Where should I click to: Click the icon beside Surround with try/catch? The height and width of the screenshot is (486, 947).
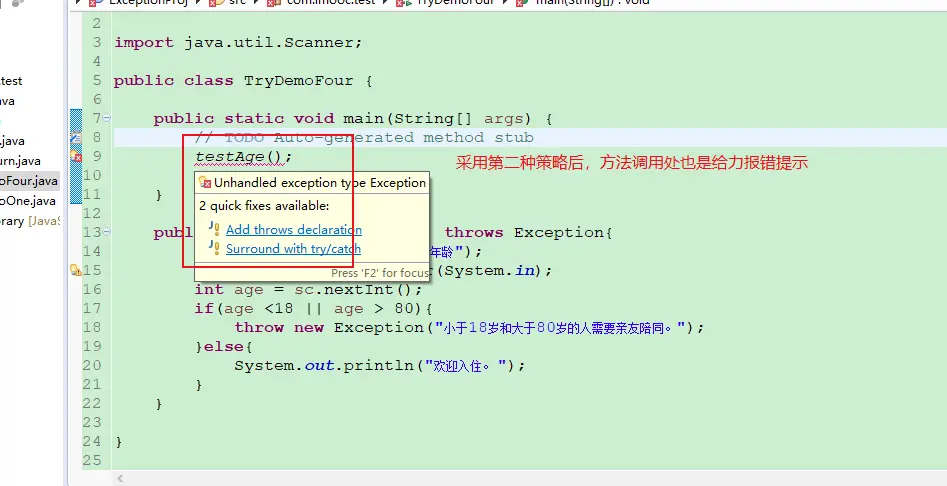[x=214, y=248]
